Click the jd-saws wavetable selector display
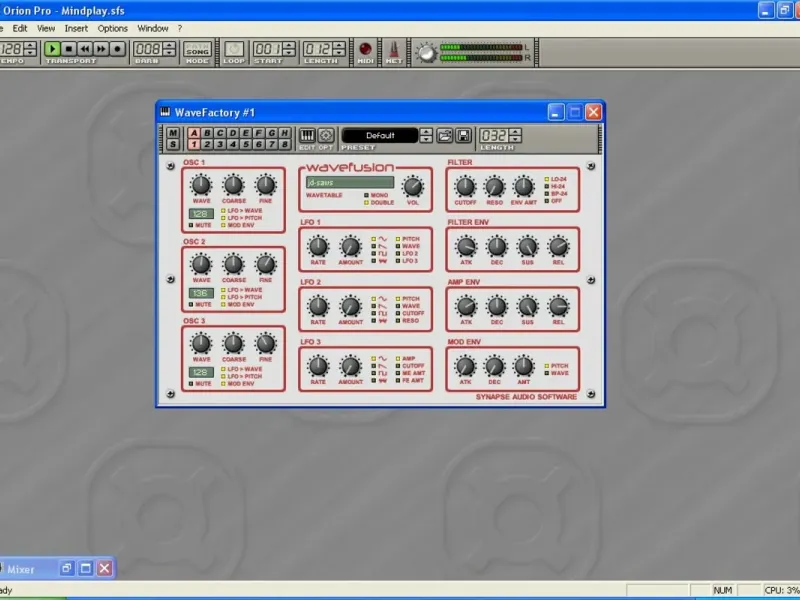 (350, 183)
